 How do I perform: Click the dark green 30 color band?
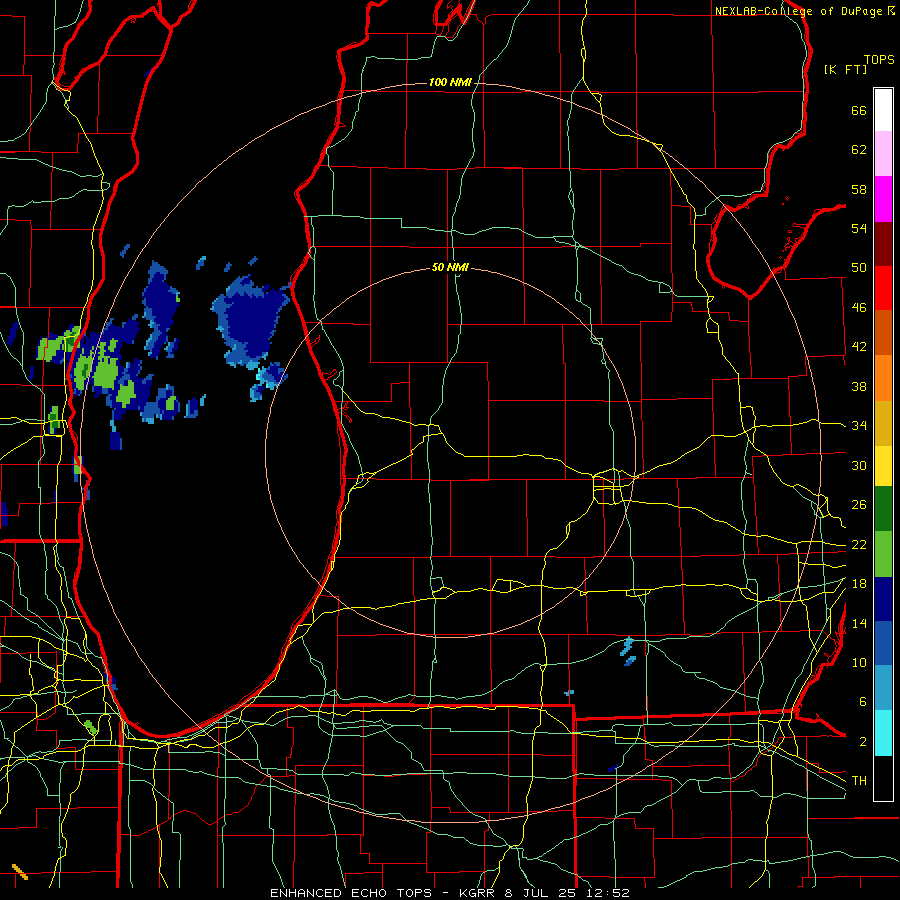[883, 509]
